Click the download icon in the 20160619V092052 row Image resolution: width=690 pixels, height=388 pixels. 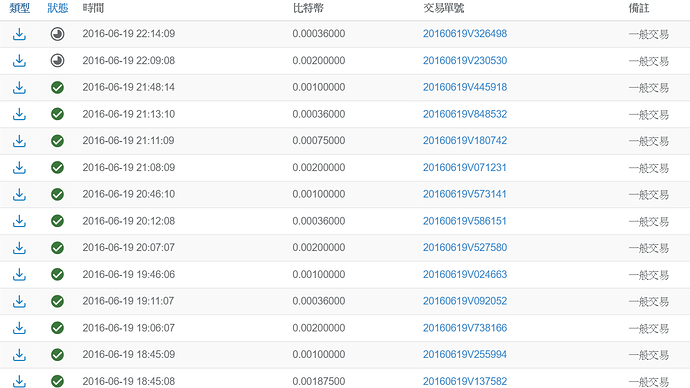(19, 301)
